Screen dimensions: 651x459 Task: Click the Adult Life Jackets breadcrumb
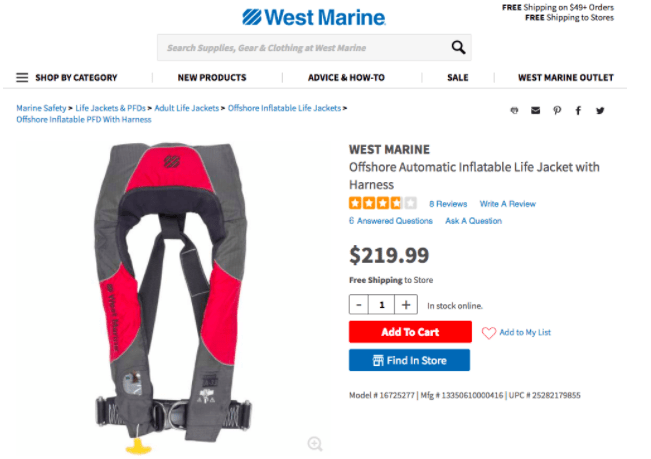187,107
